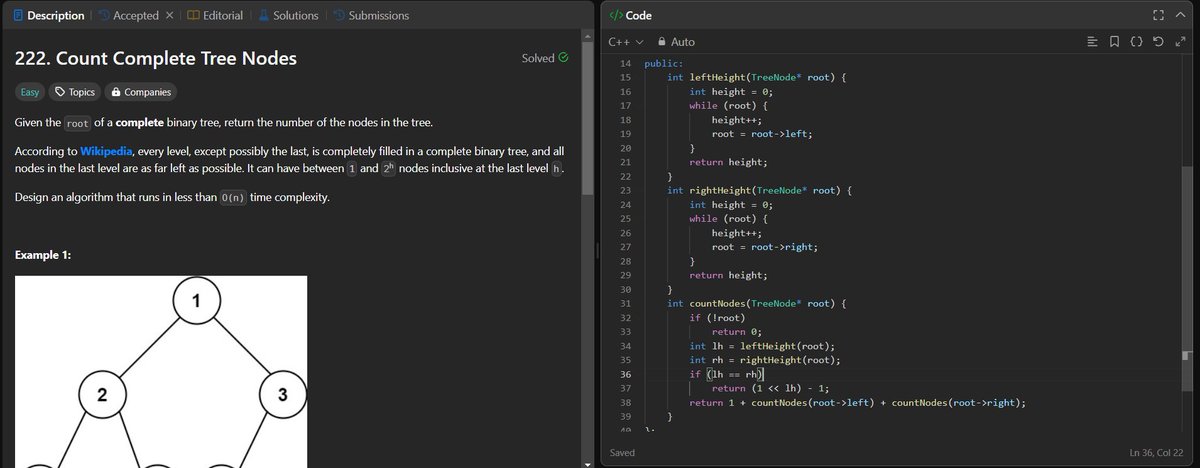This screenshot has height=468, width=1200.
Task: Click the description panel vertical scrollbar thumb
Action: [587, 120]
